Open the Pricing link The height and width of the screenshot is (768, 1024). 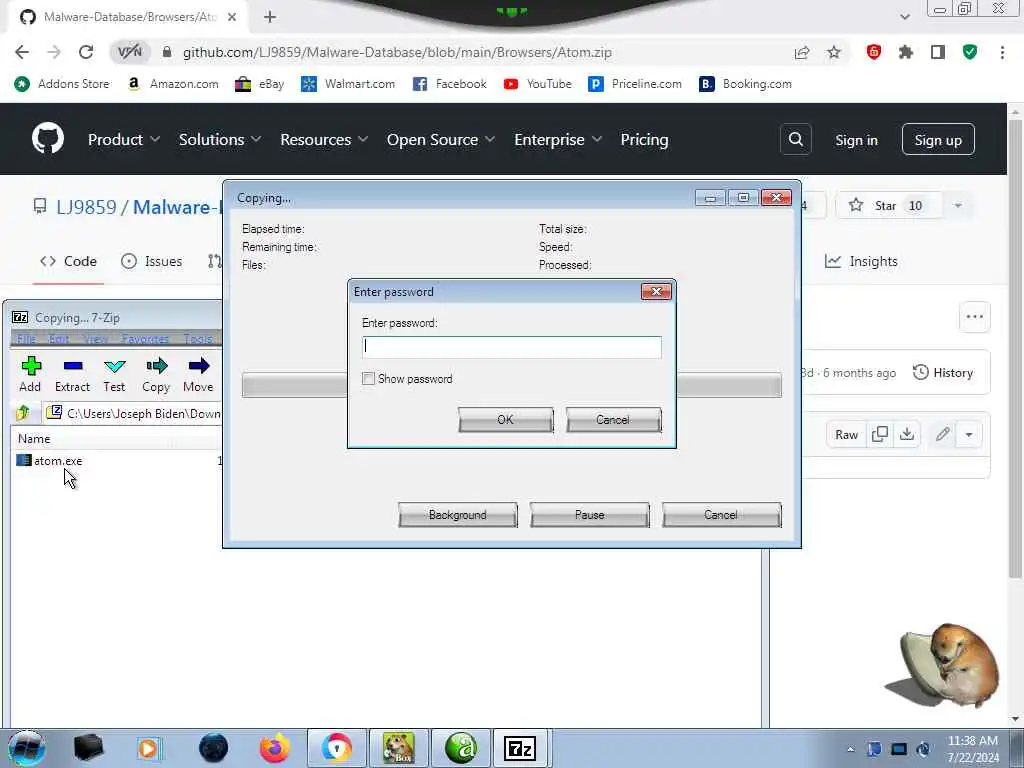click(x=644, y=140)
